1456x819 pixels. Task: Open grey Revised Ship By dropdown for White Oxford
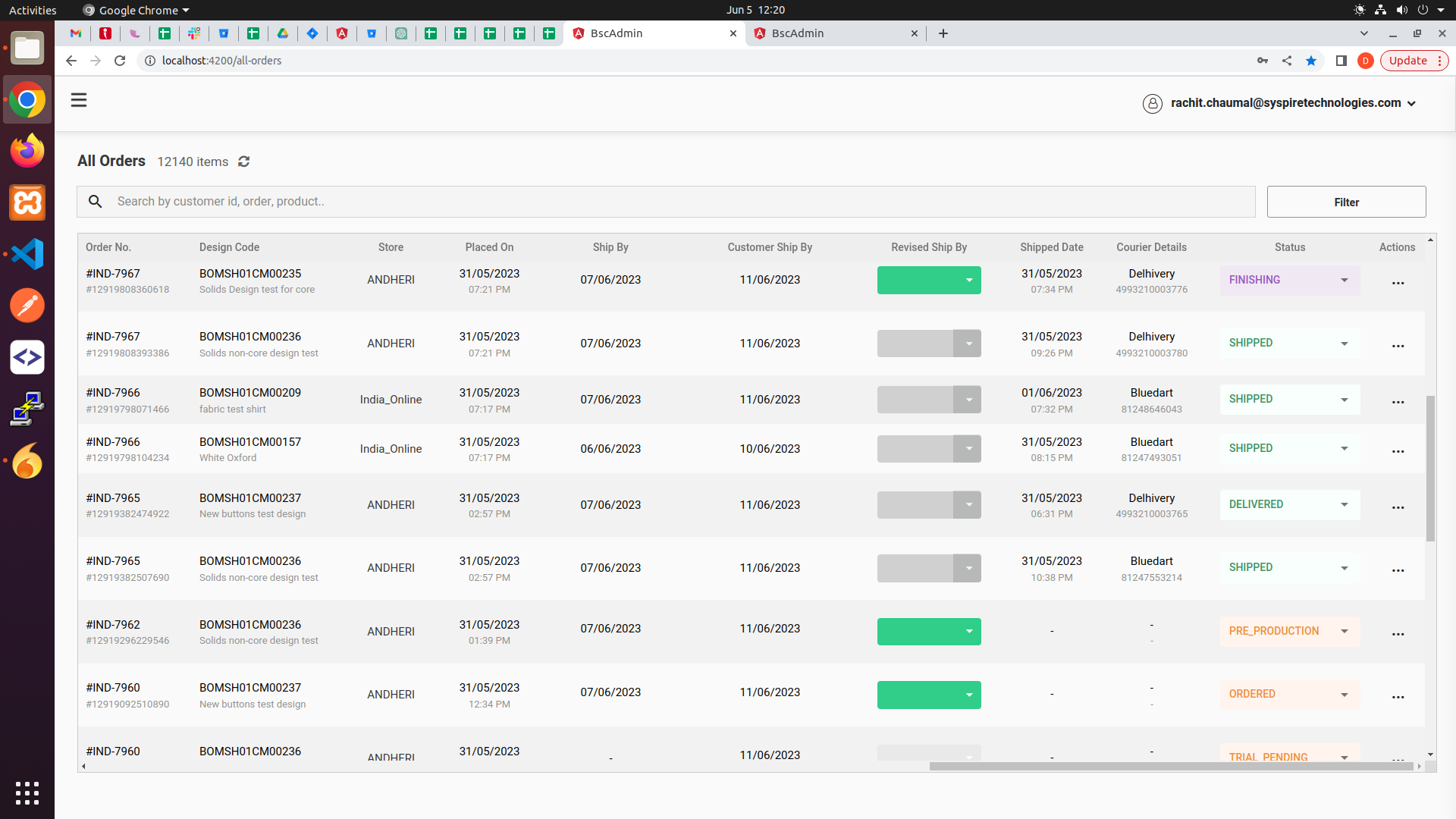click(929, 449)
